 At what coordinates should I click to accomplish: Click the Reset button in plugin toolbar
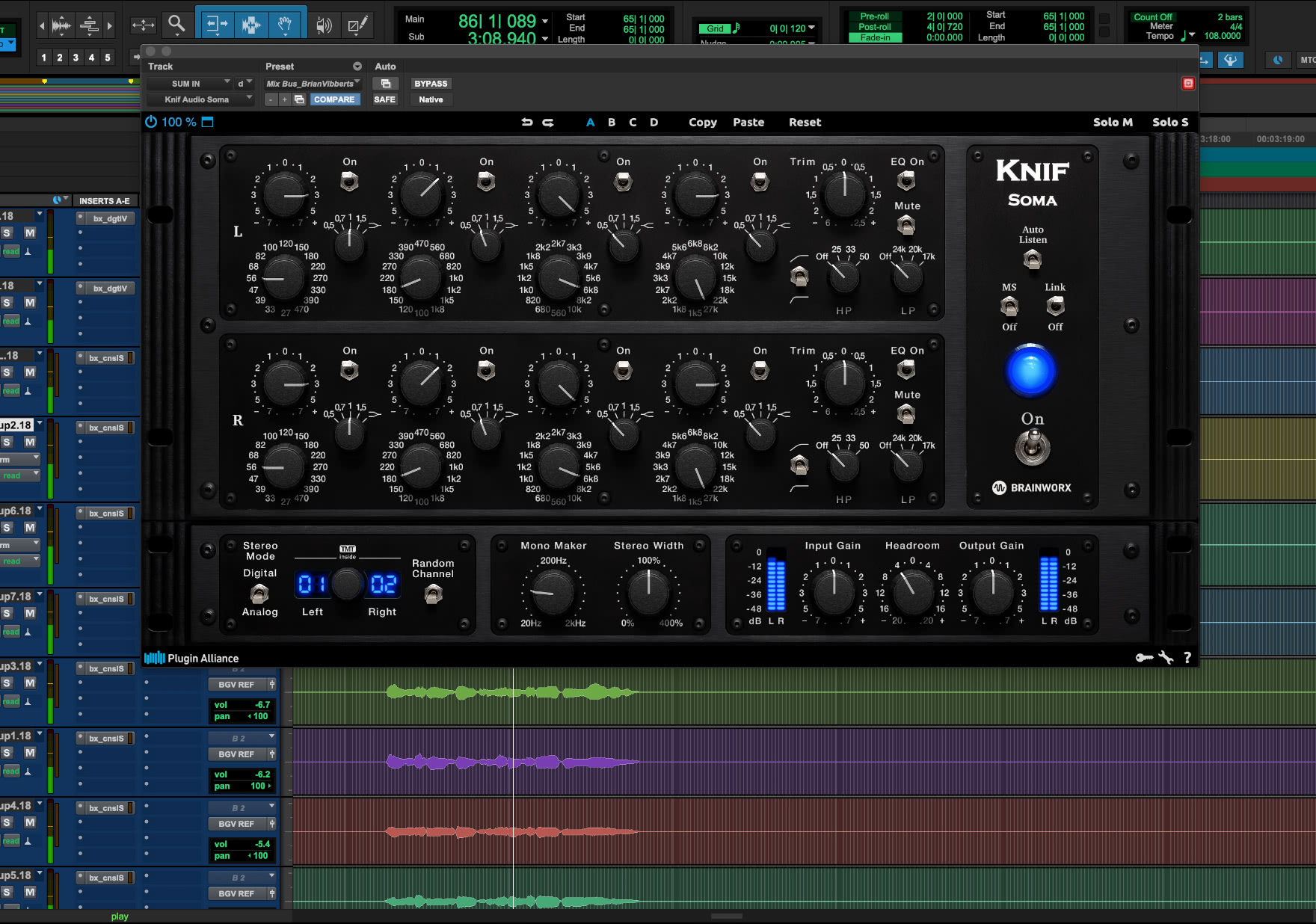805,122
